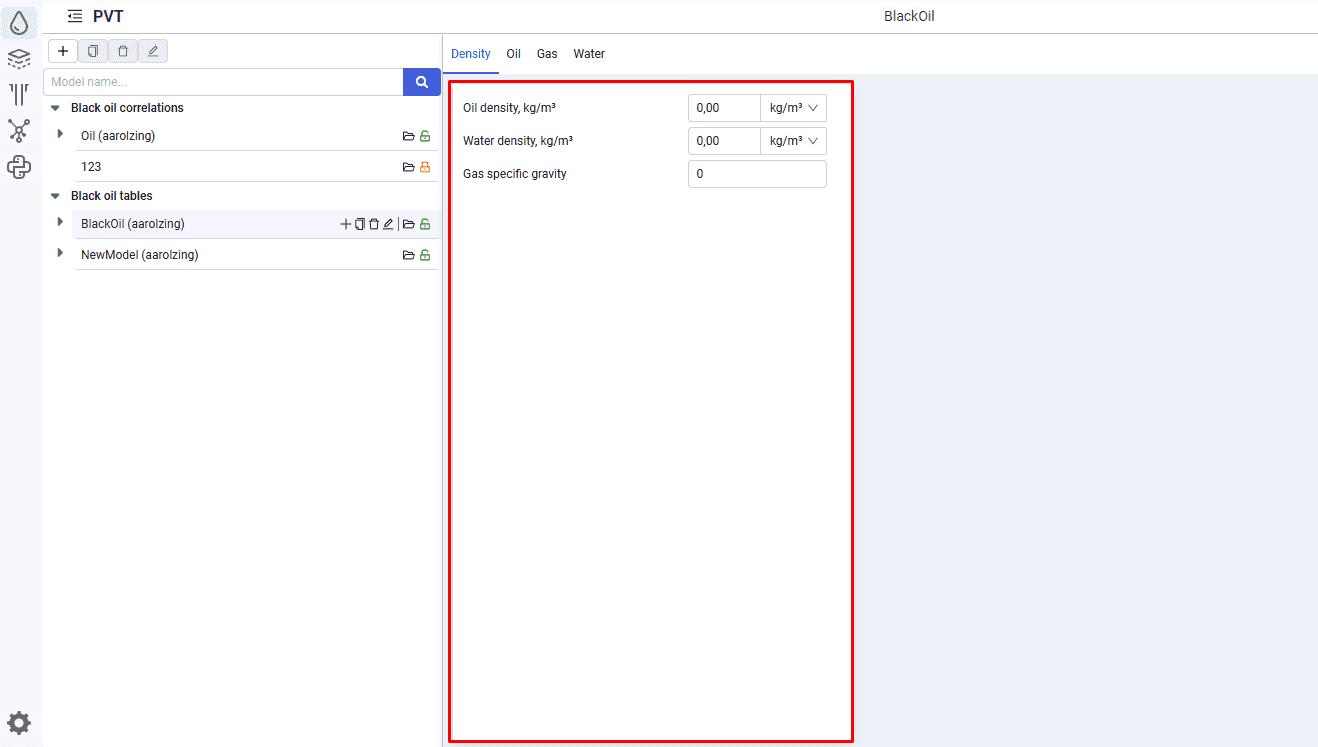
Task: Open water density unit dropdown
Action: [793, 141]
